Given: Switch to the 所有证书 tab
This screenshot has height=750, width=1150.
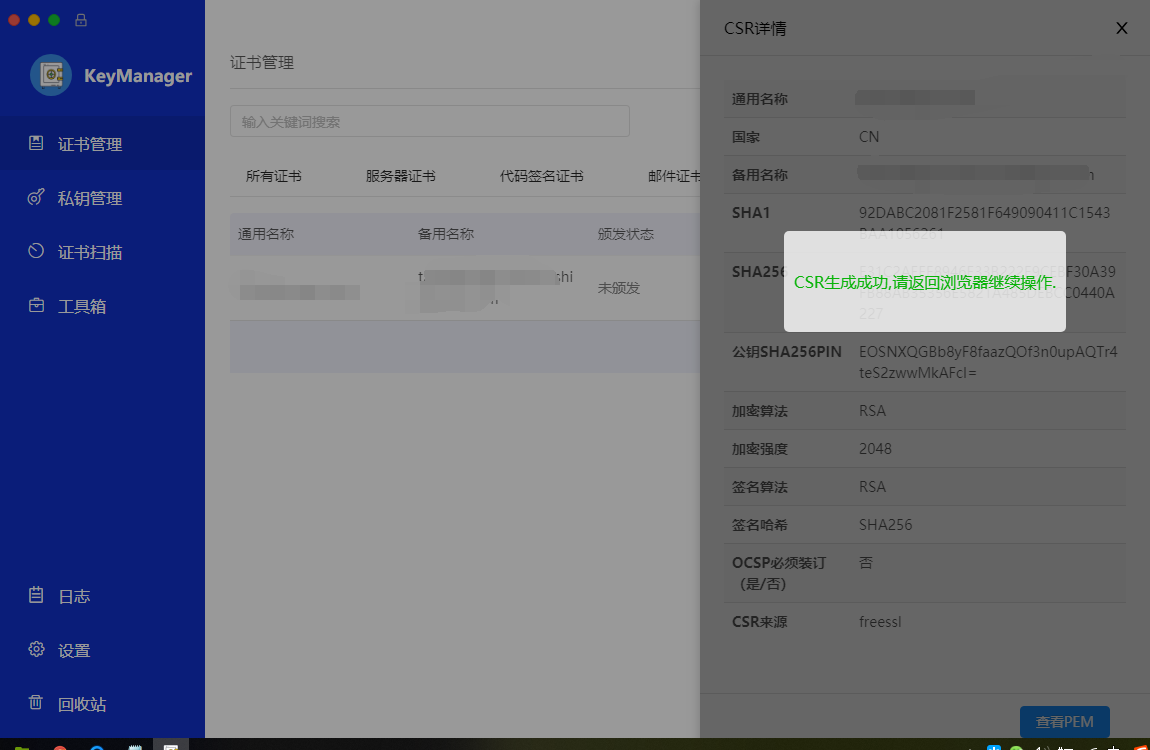Looking at the screenshot, I should pyautogui.click(x=273, y=175).
